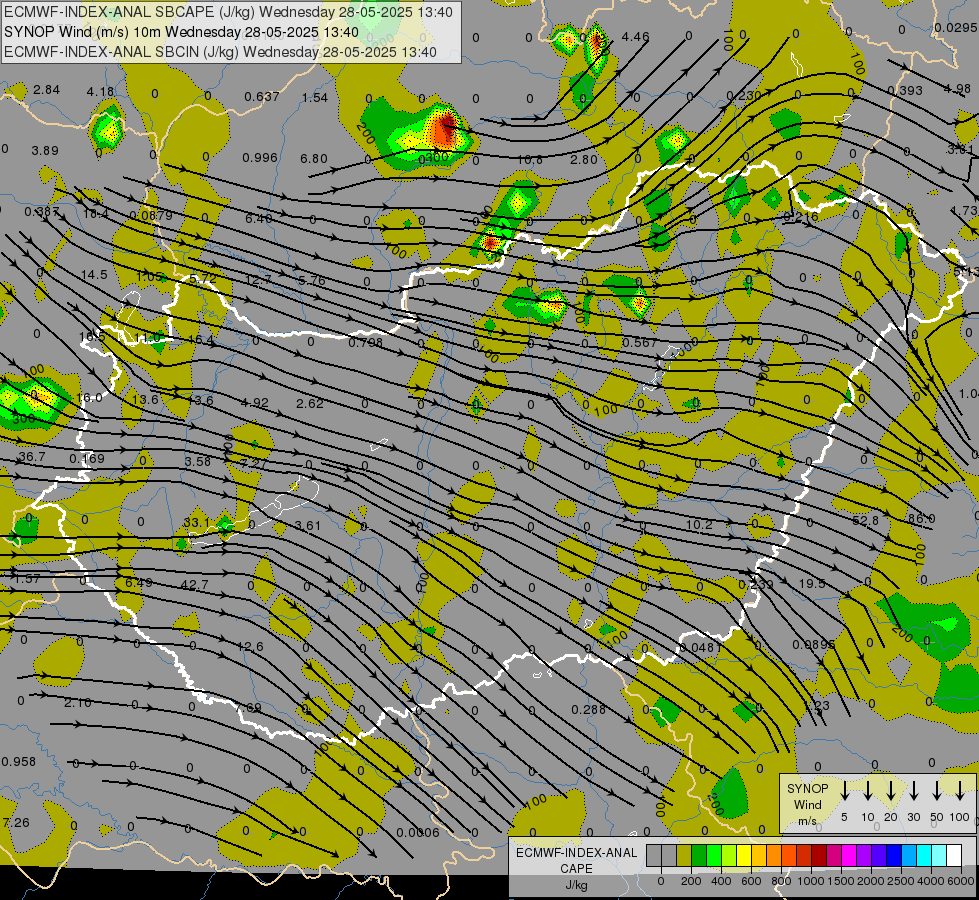
Task: Click the CIN value '86.0' on map
Action: (922, 518)
